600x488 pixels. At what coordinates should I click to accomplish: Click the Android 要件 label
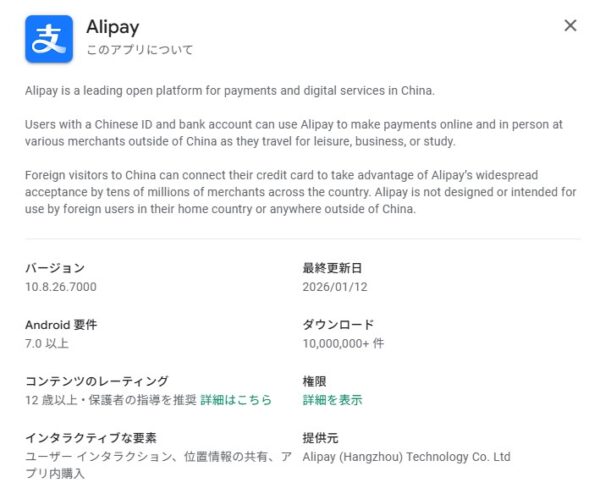61,325
